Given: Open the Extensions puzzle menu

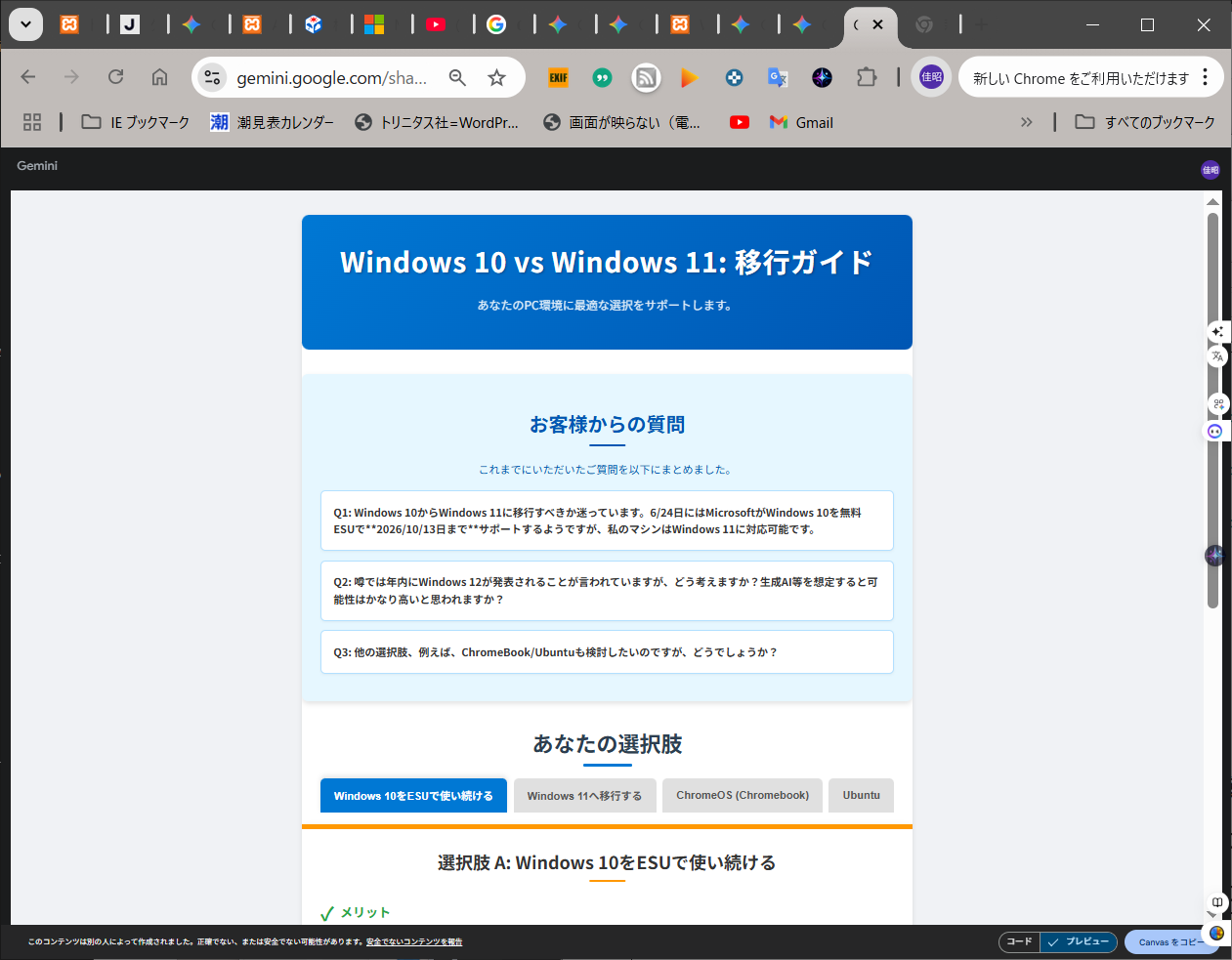Looking at the screenshot, I should click(x=867, y=77).
